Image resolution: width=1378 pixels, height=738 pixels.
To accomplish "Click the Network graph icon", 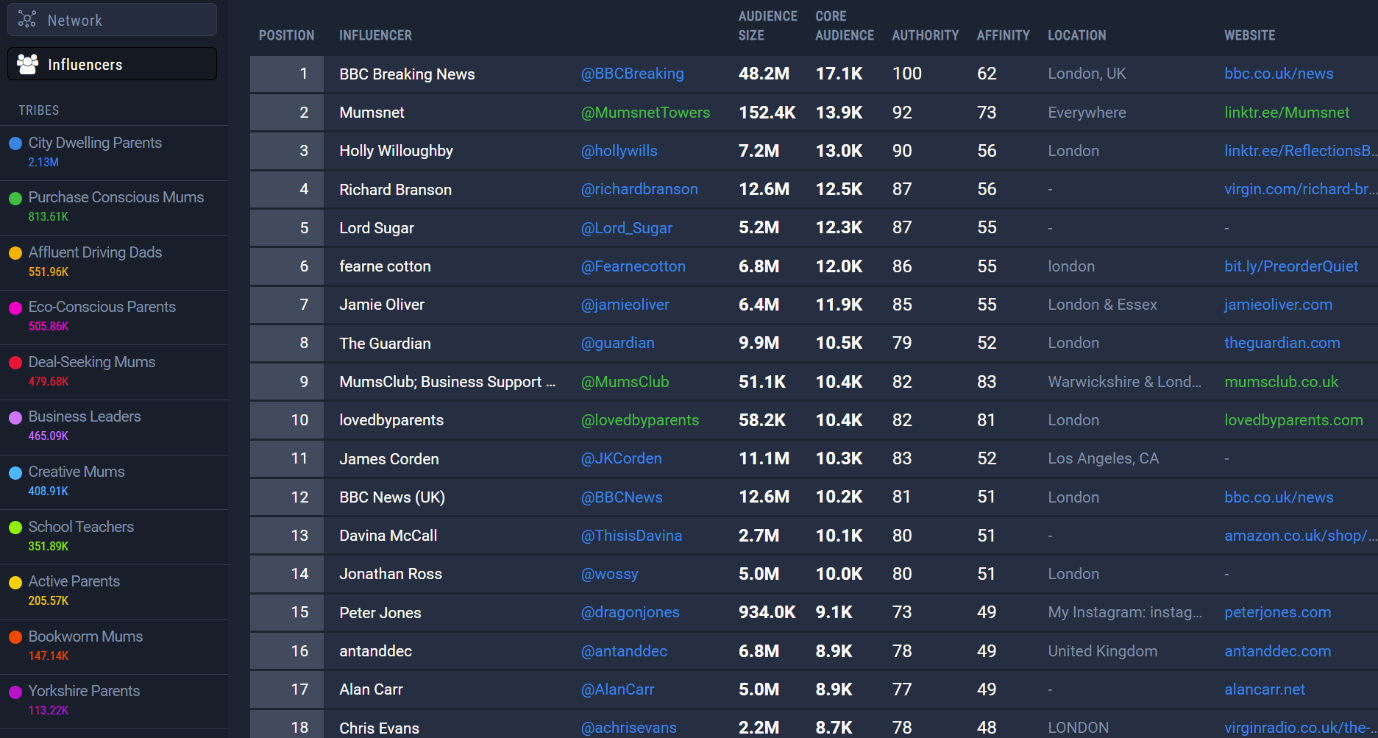I will (x=27, y=20).
